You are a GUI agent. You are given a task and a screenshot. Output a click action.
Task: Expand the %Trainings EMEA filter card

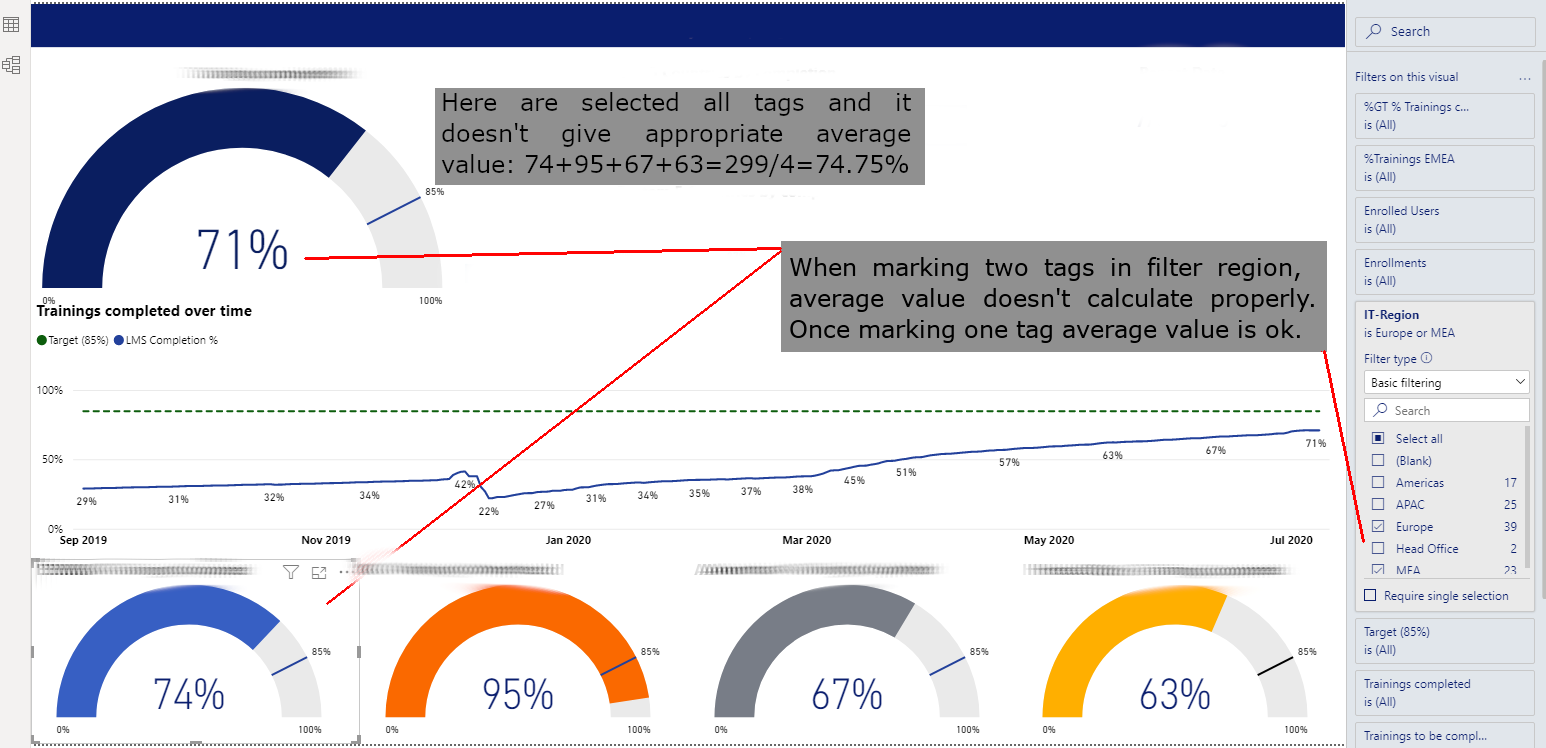1445,167
